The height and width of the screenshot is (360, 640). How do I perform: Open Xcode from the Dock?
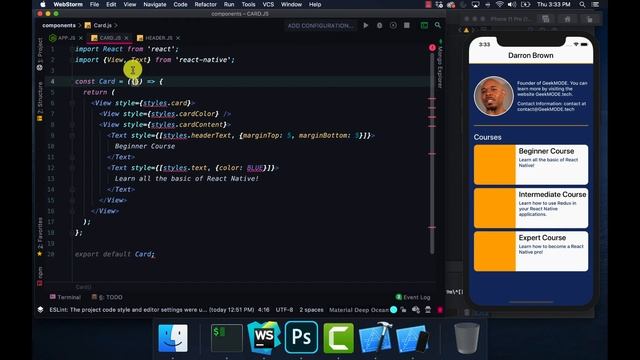tap(376, 338)
